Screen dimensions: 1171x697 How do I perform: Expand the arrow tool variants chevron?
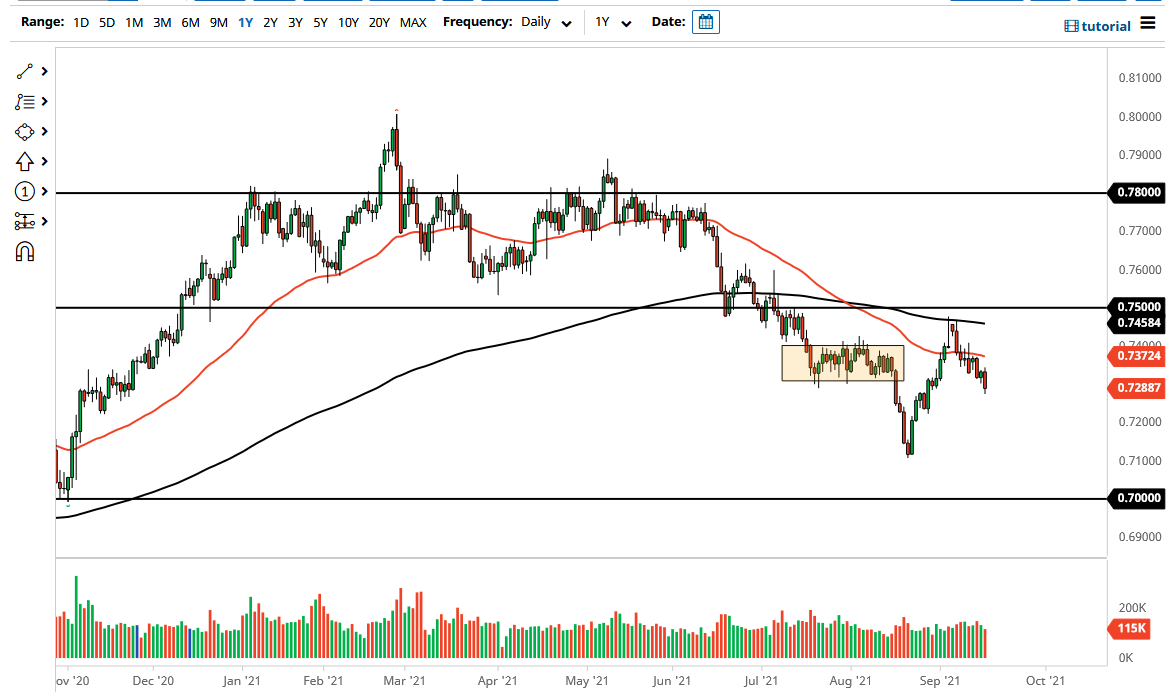43,161
